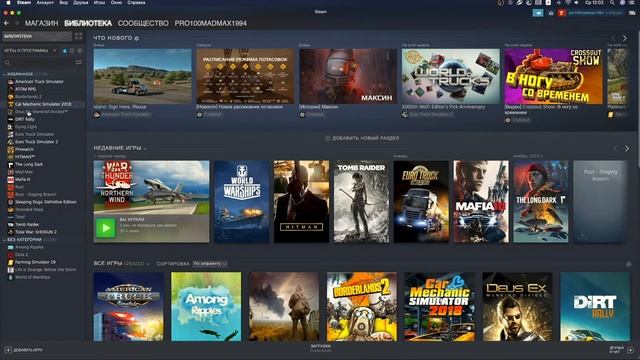Select Farming Simulator 19 in sidebar
The image size is (640, 360).
point(35,262)
